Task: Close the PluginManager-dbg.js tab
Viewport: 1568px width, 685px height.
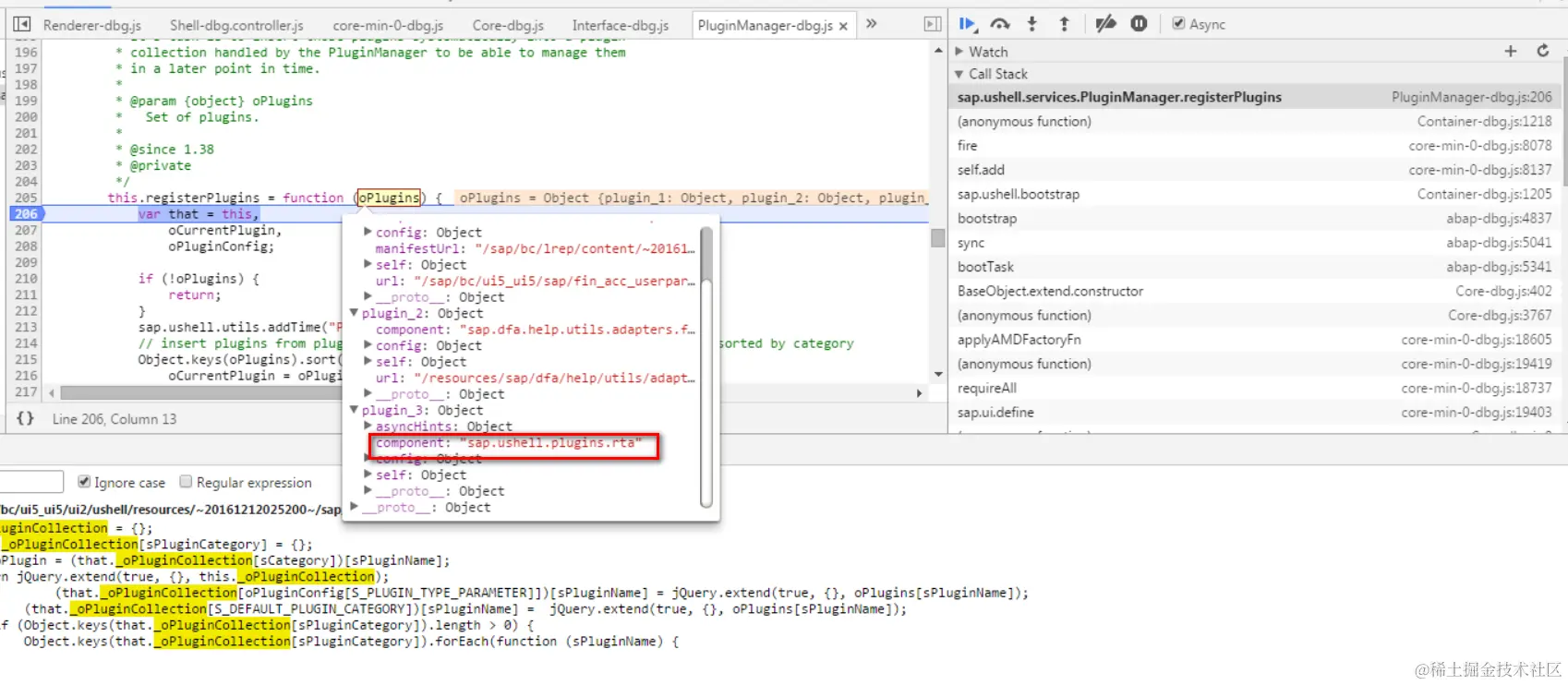Action: tap(843, 26)
